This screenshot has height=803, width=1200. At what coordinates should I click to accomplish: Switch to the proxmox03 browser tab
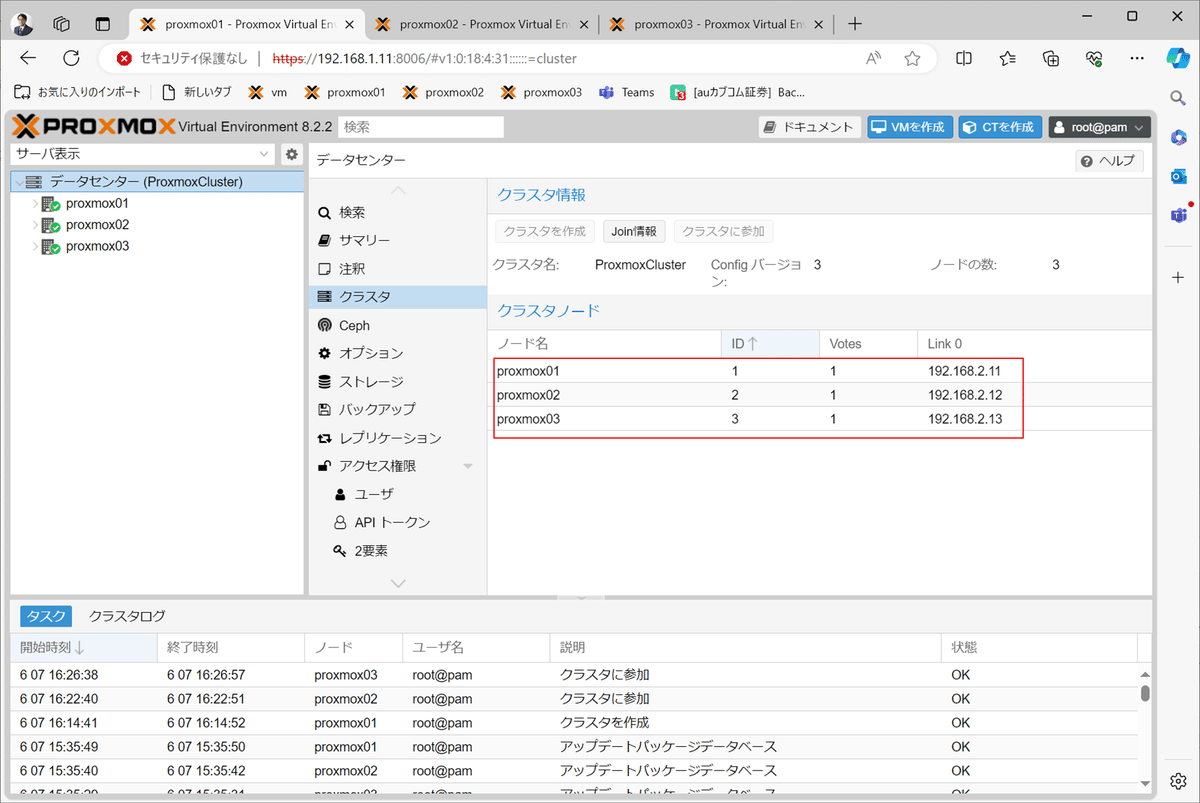tap(716, 24)
